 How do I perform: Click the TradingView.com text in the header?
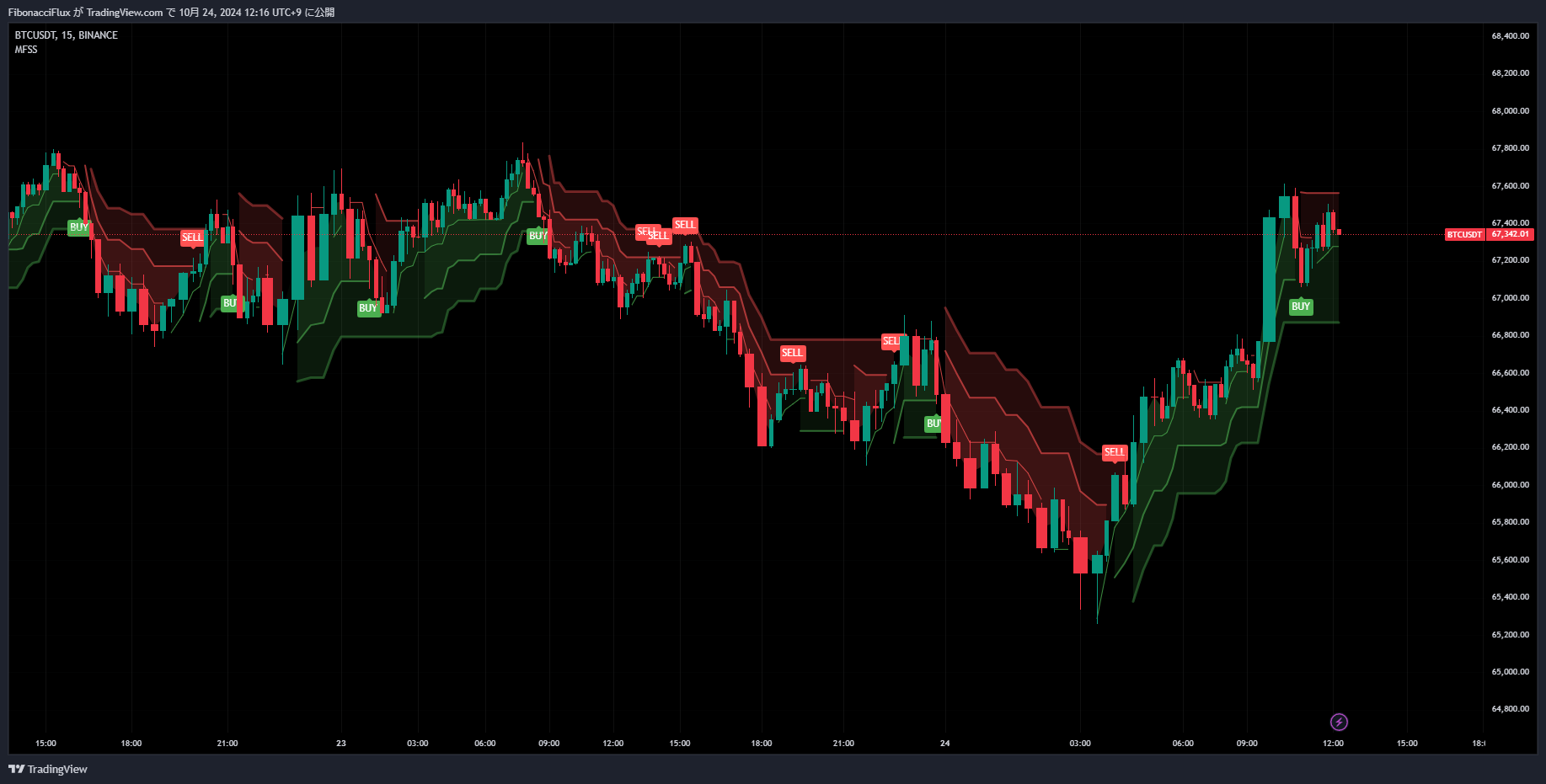(x=125, y=13)
